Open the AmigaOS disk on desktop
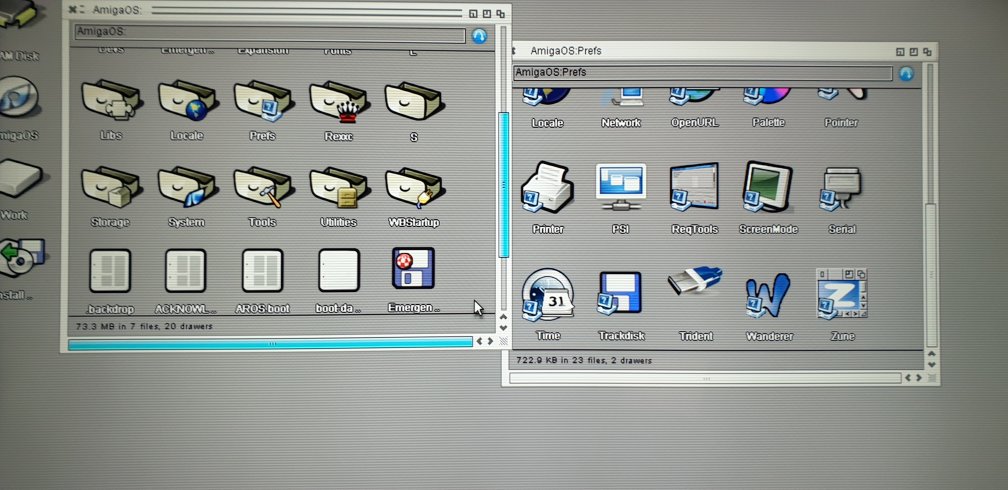1008x490 pixels. tap(19, 98)
